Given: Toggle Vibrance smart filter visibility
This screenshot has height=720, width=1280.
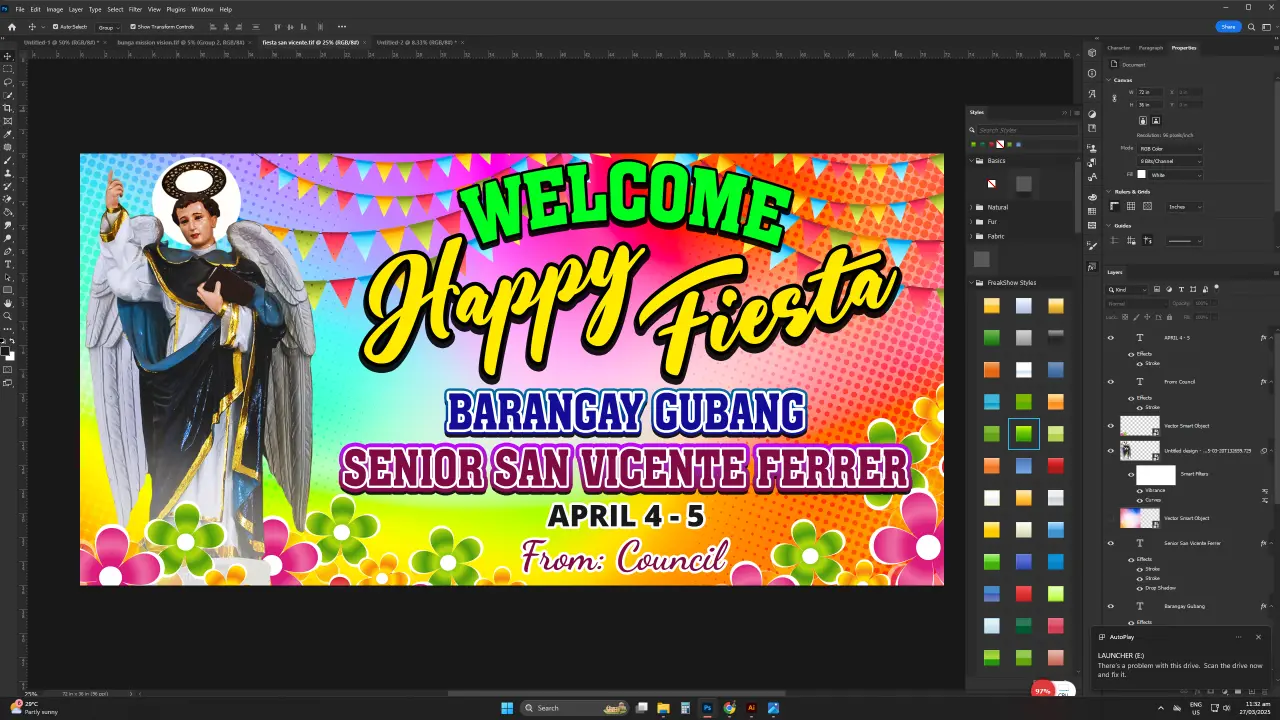Looking at the screenshot, I should click(1140, 490).
